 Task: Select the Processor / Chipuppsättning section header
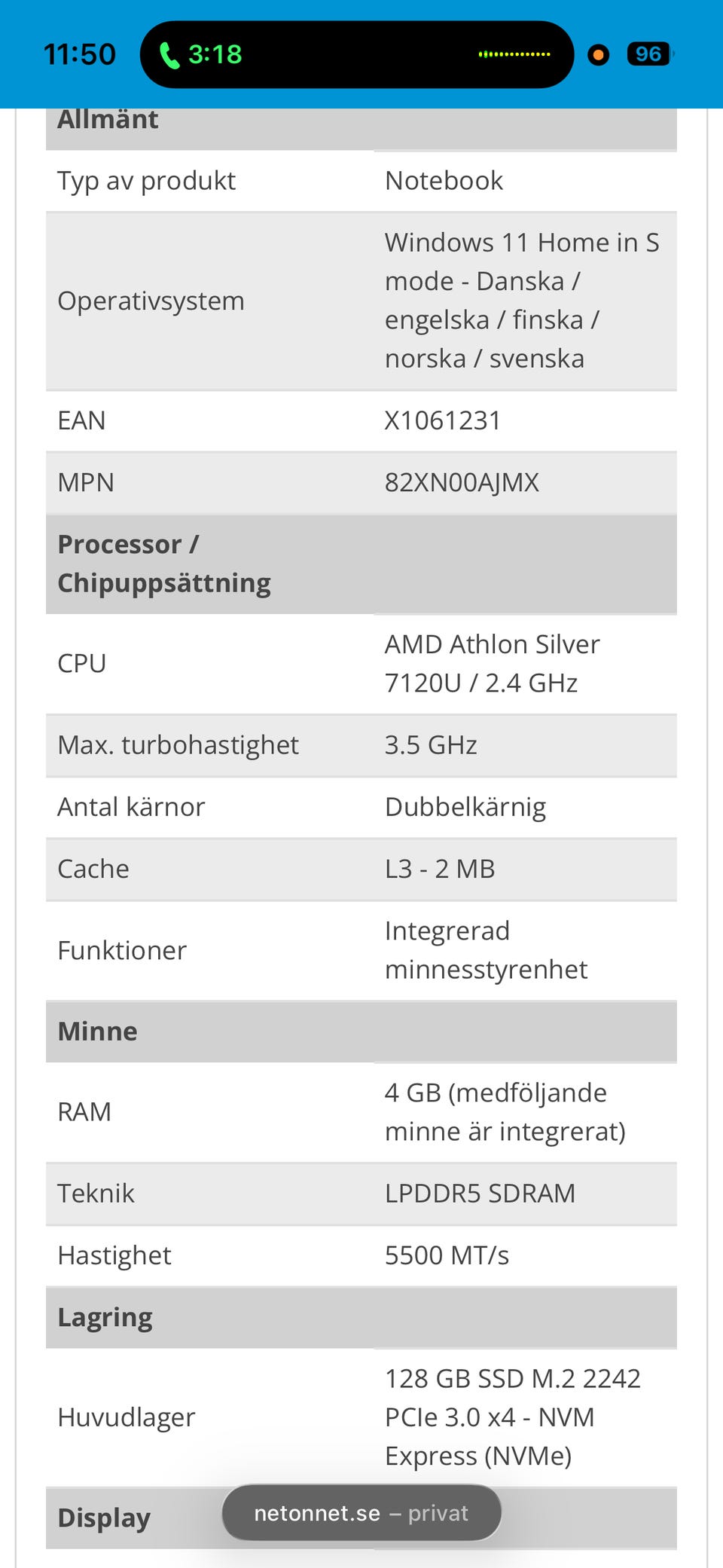pyautogui.click(x=361, y=564)
